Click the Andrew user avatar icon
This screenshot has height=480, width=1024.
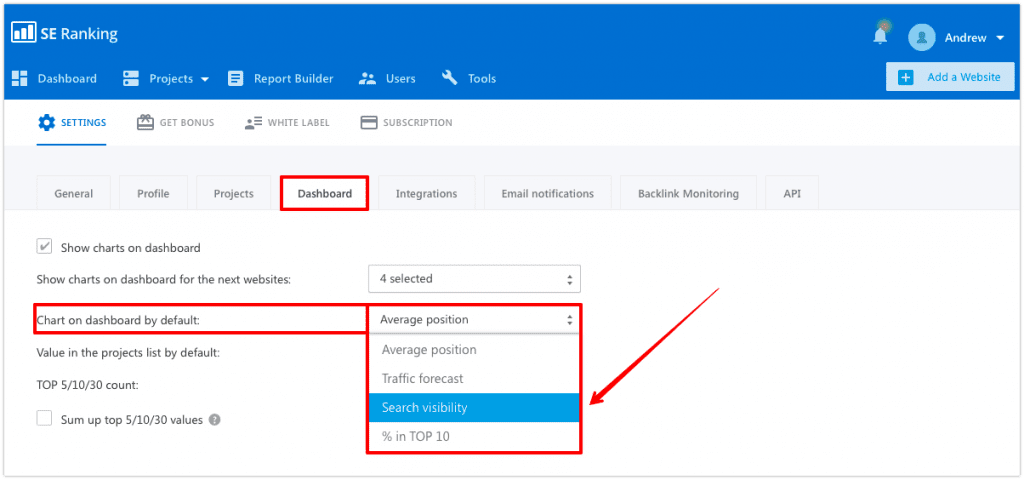tap(922, 38)
